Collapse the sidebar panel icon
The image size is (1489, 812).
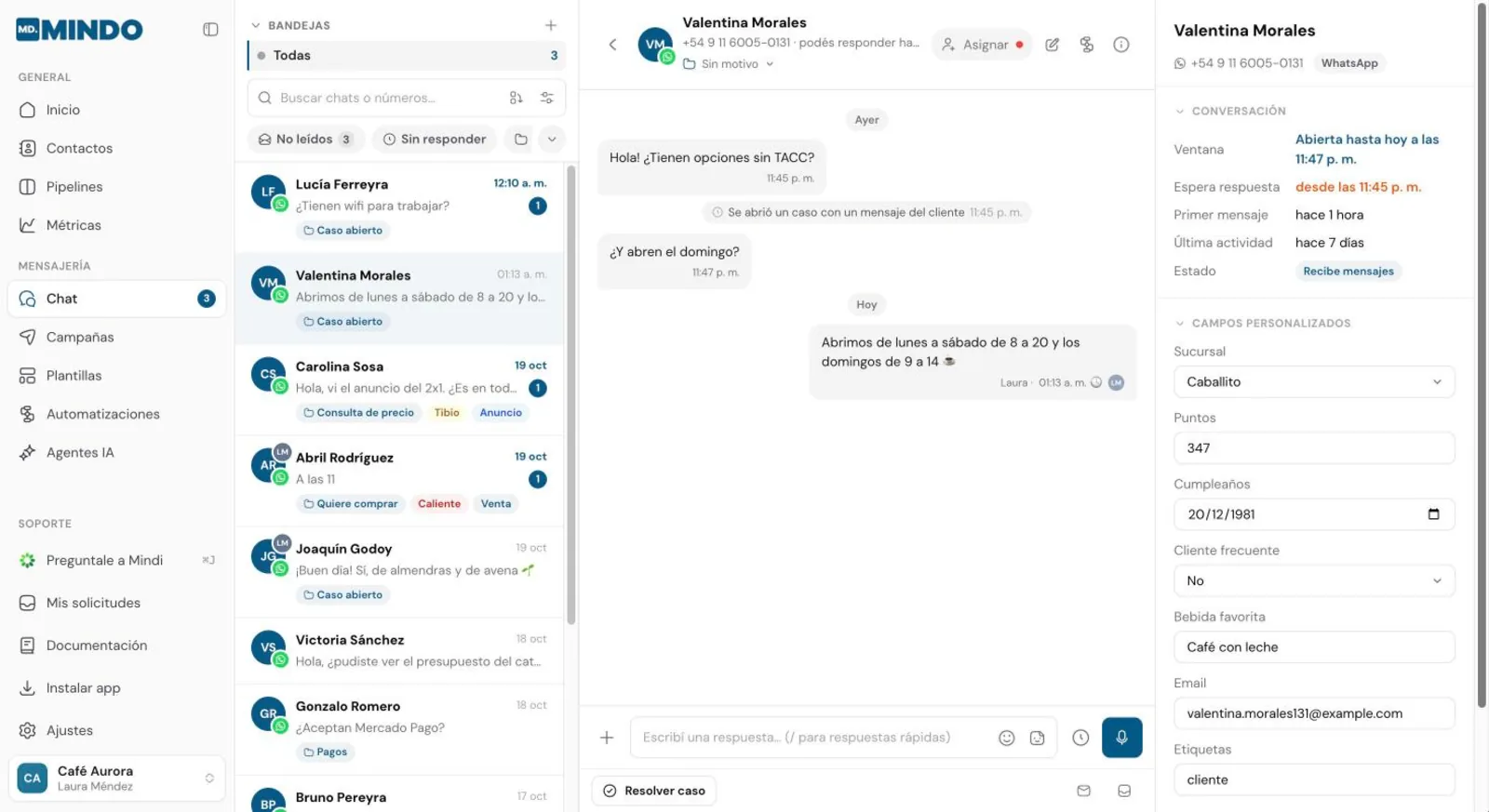pos(210,30)
